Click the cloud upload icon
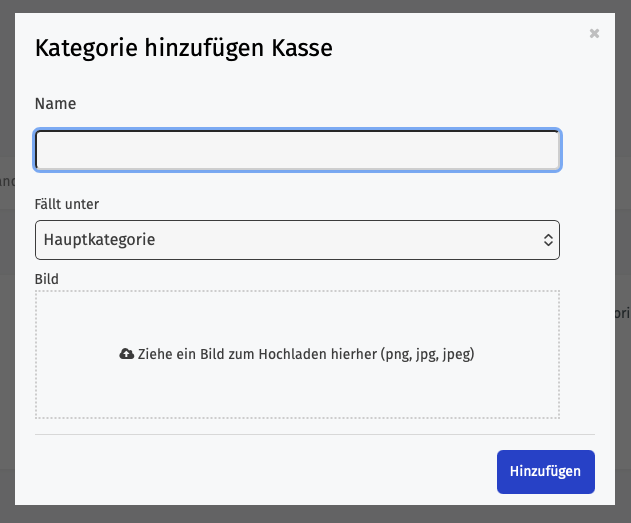The height and width of the screenshot is (523, 631). point(127,354)
